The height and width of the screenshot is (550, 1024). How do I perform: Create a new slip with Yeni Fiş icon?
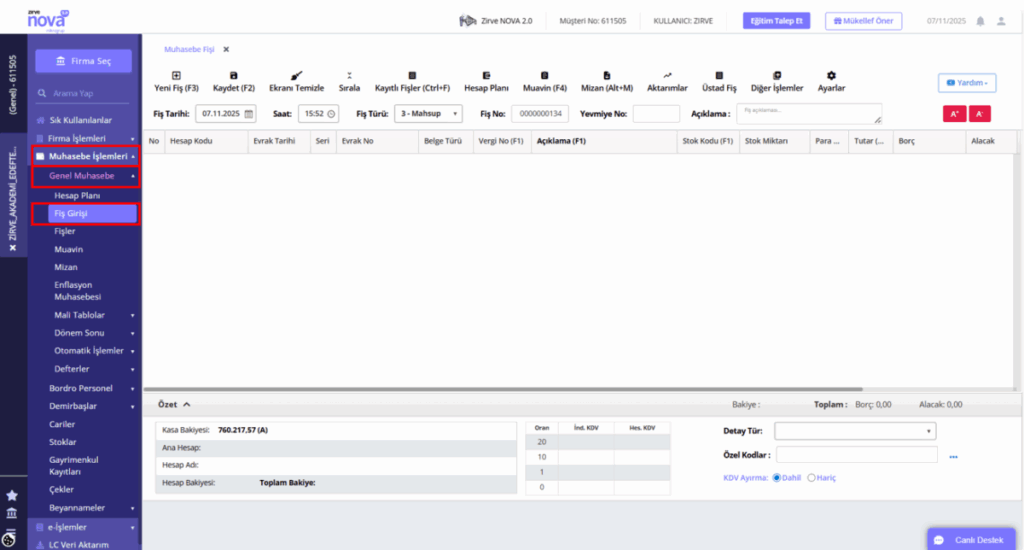[176, 76]
